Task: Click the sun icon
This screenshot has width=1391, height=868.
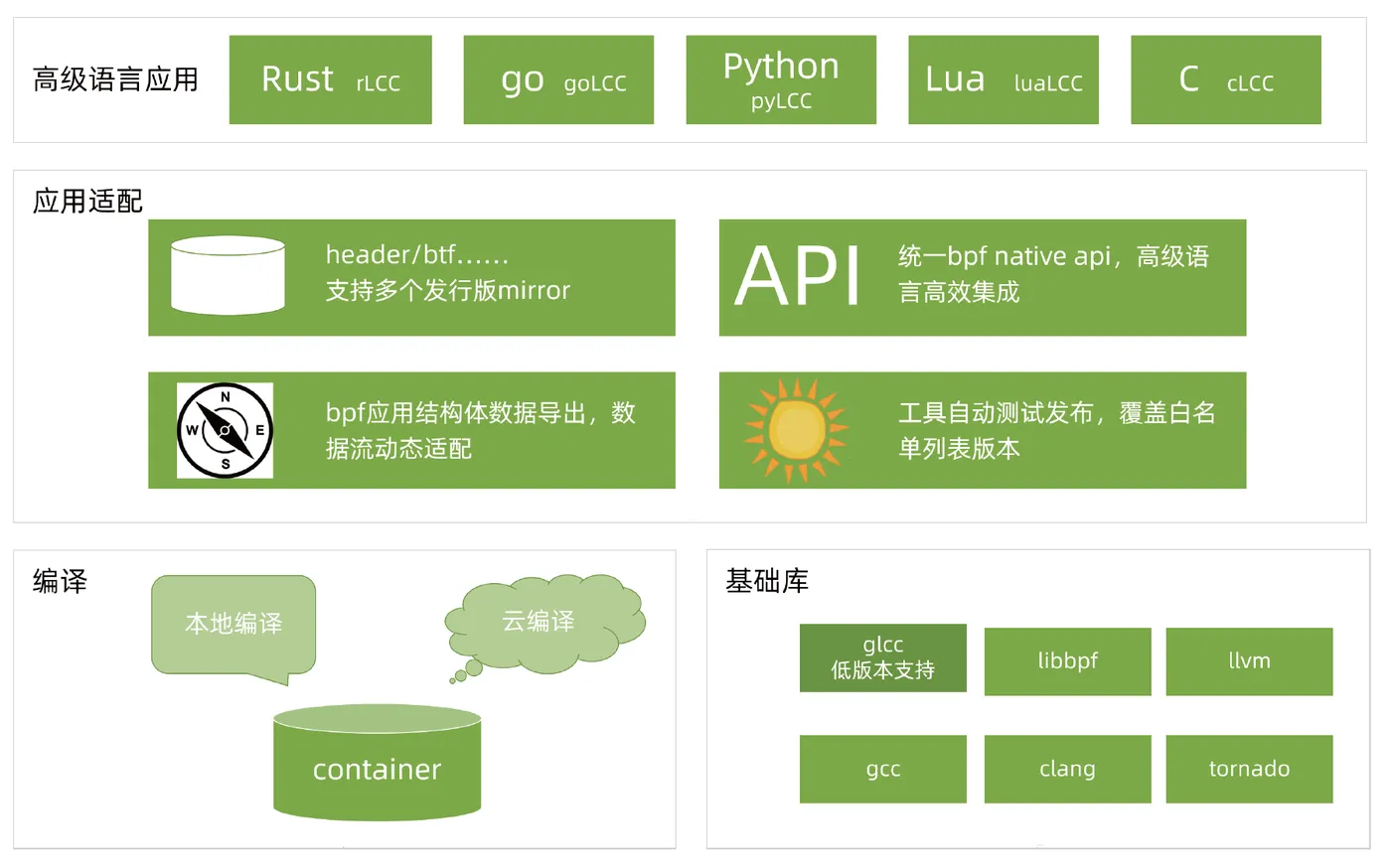Action: [x=796, y=430]
